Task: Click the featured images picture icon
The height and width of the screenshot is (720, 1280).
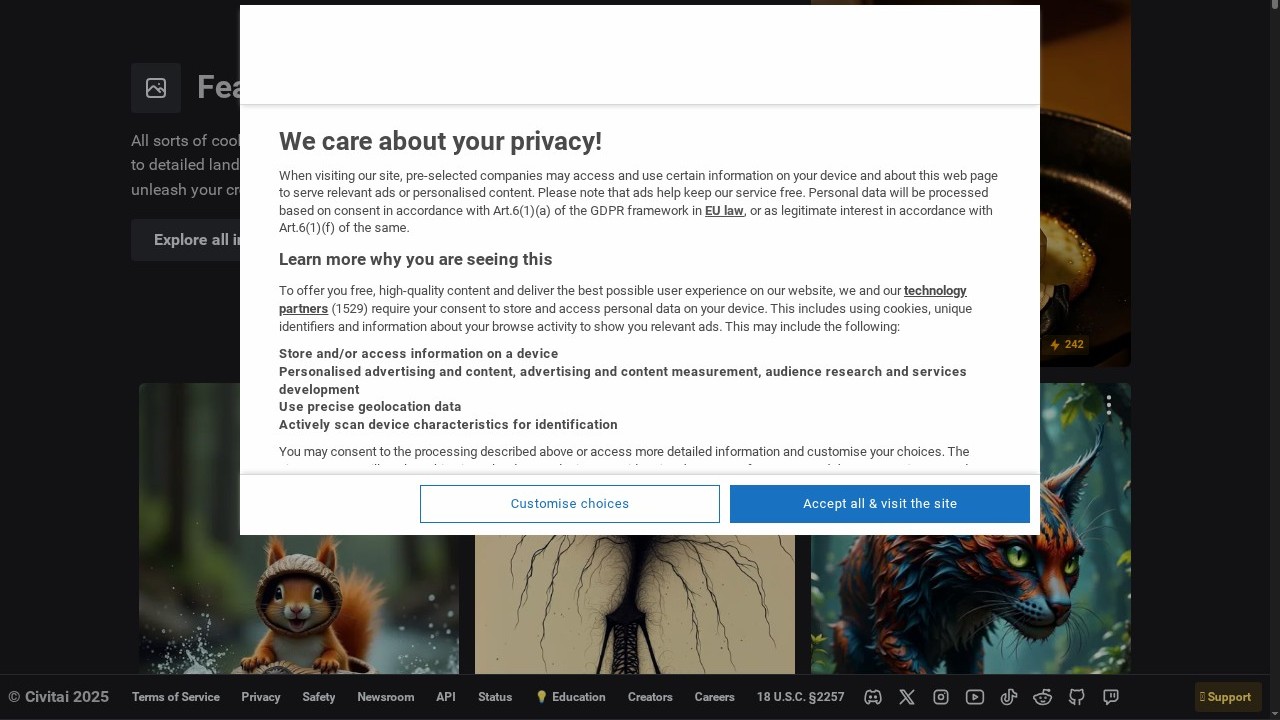Action: tap(156, 88)
